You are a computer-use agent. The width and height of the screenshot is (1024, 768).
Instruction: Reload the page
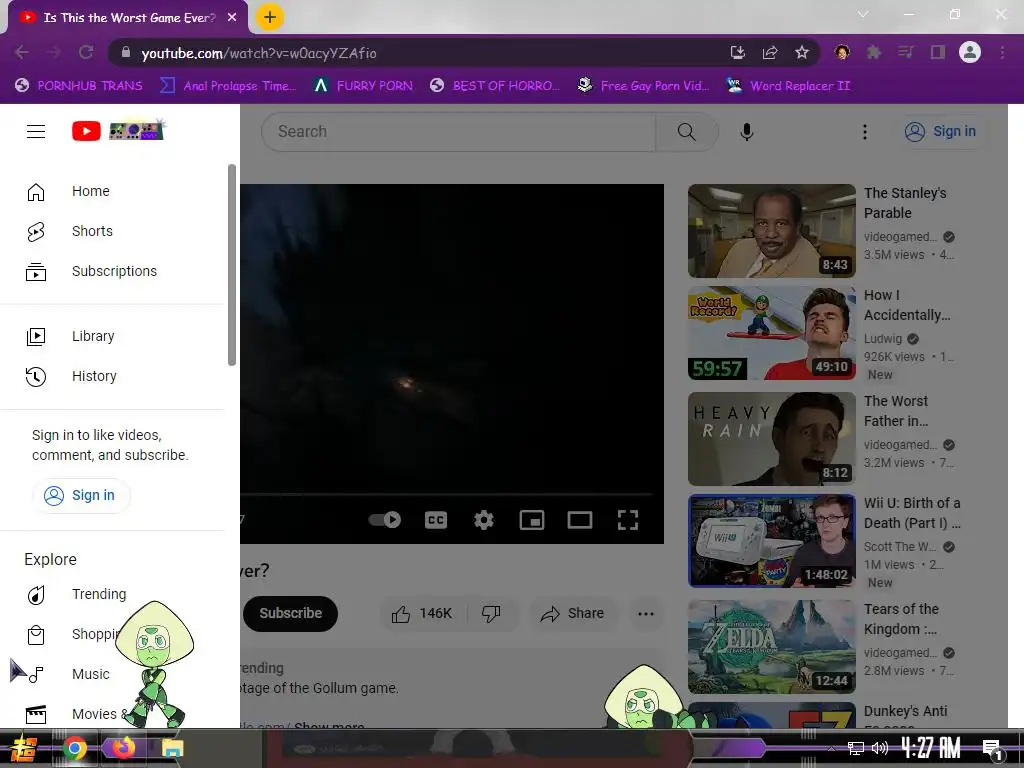point(86,53)
